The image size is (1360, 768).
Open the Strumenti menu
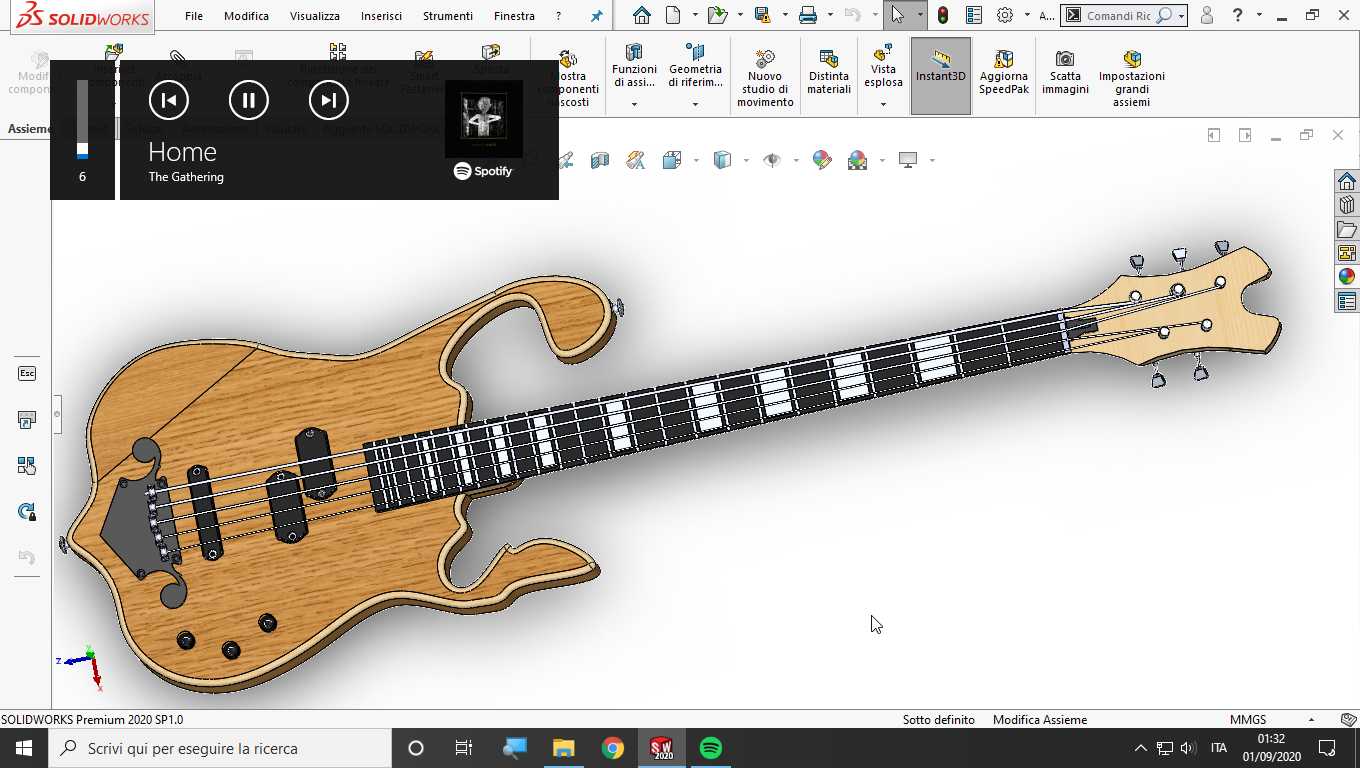[447, 16]
